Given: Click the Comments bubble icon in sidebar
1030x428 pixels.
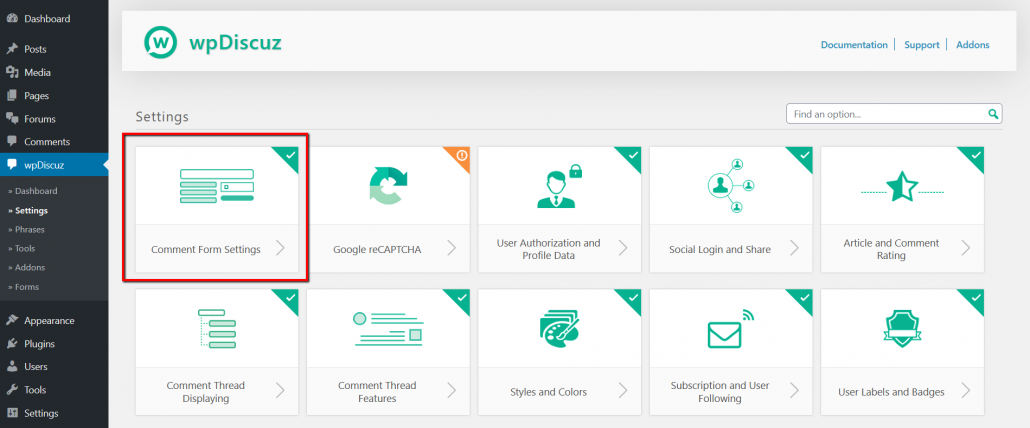Looking at the screenshot, I should point(12,141).
